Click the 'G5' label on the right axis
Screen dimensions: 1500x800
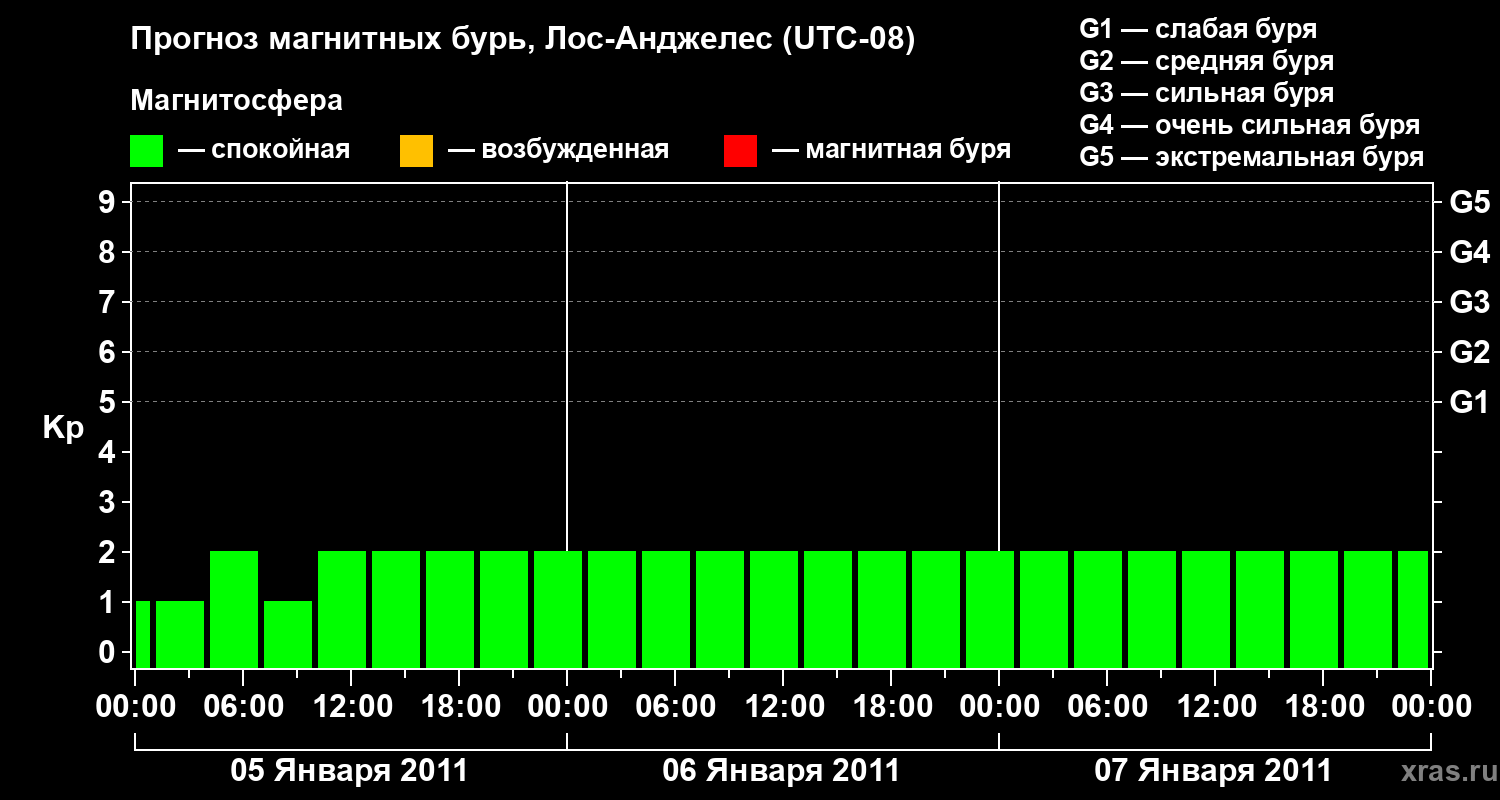[x=1470, y=202]
